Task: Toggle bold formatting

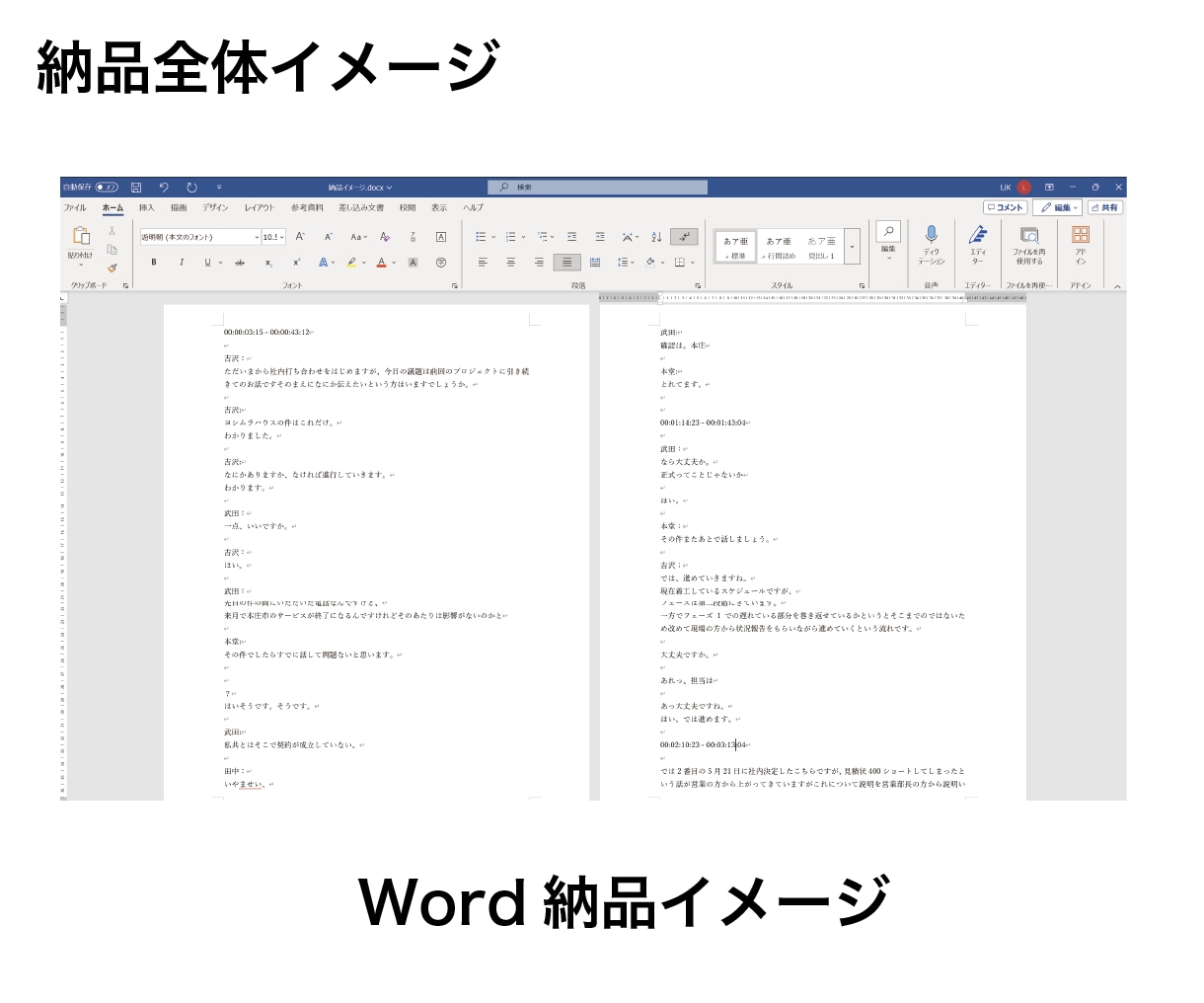Action: (154, 263)
